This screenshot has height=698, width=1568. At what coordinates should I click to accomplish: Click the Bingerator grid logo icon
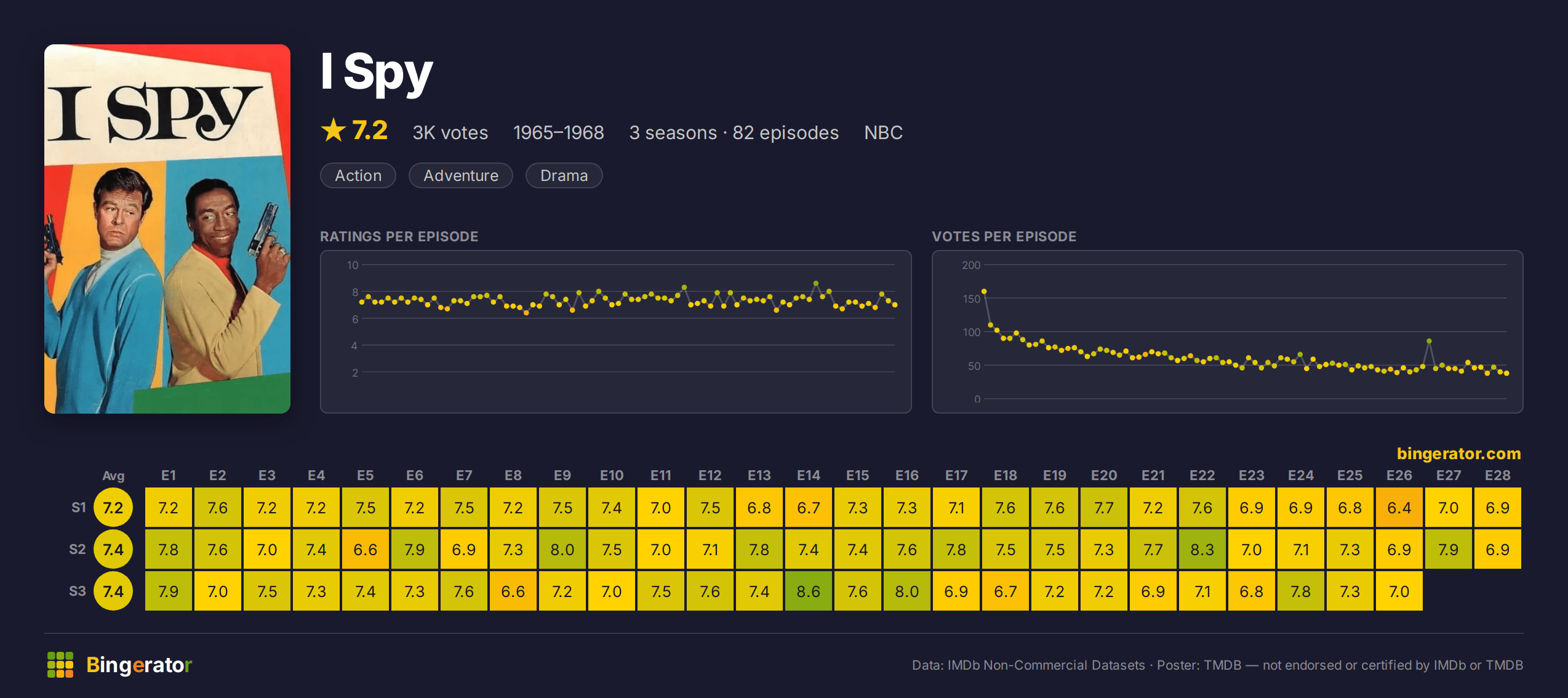point(60,665)
